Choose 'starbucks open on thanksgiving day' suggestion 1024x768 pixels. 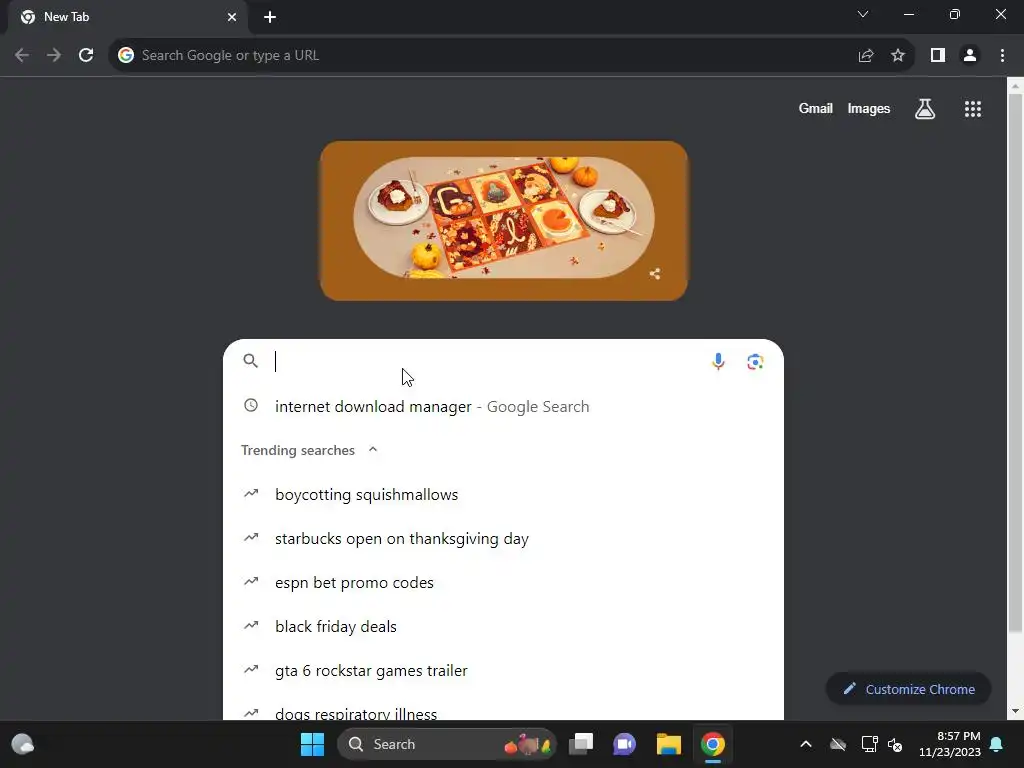pyautogui.click(x=504, y=538)
